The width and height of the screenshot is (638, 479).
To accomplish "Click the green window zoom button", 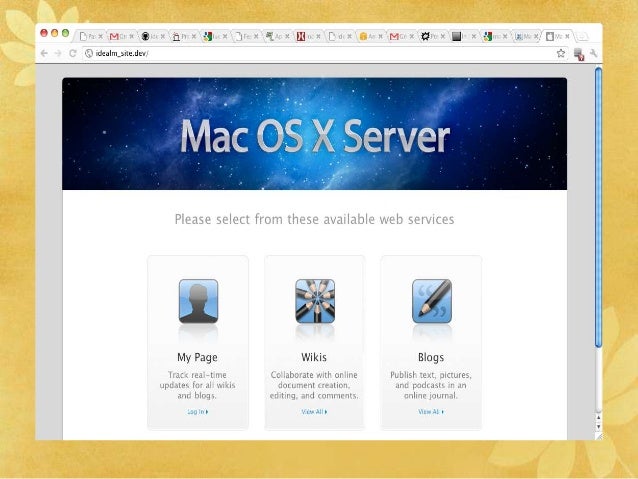I will [66, 33].
